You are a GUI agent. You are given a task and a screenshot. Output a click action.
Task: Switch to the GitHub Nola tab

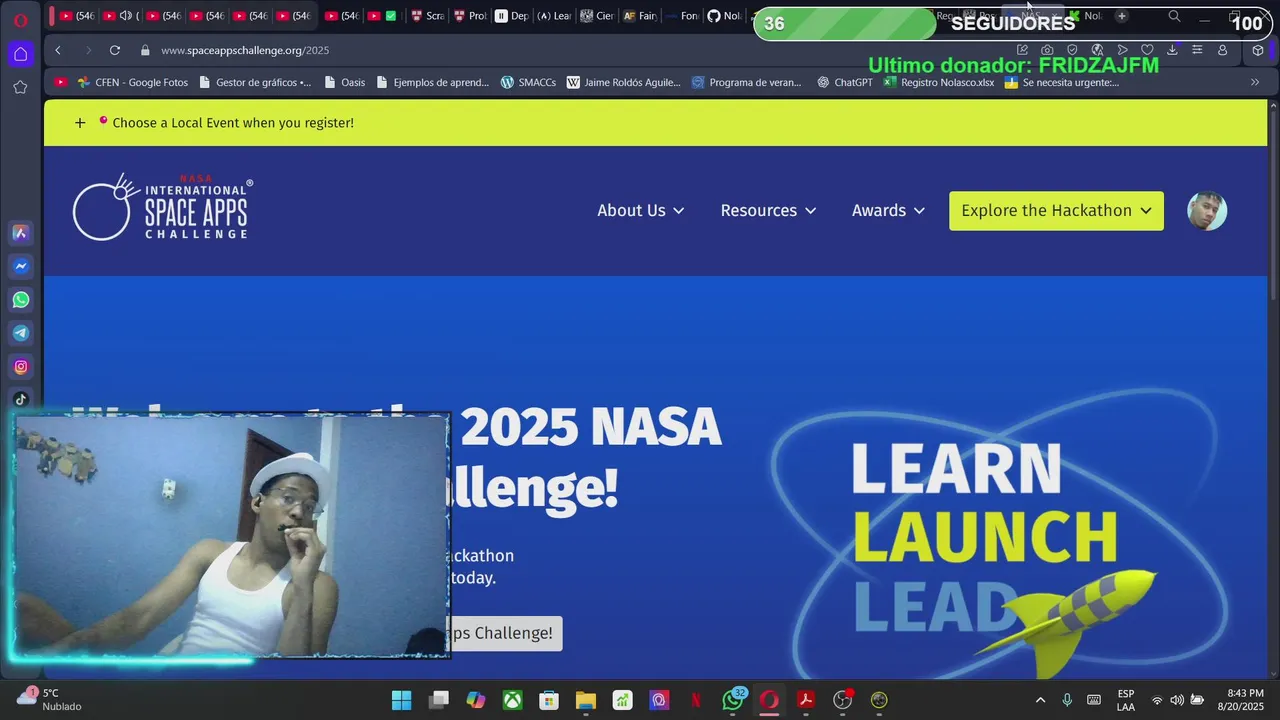724,16
